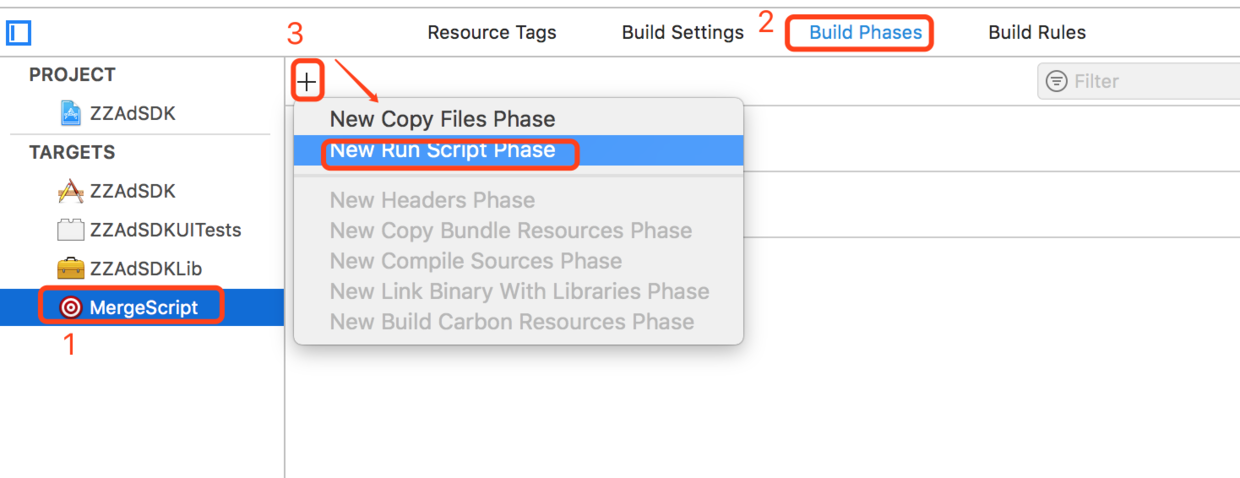Go to the Resource Tags tab
This screenshot has width=1240, height=478.
click(491, 32)
